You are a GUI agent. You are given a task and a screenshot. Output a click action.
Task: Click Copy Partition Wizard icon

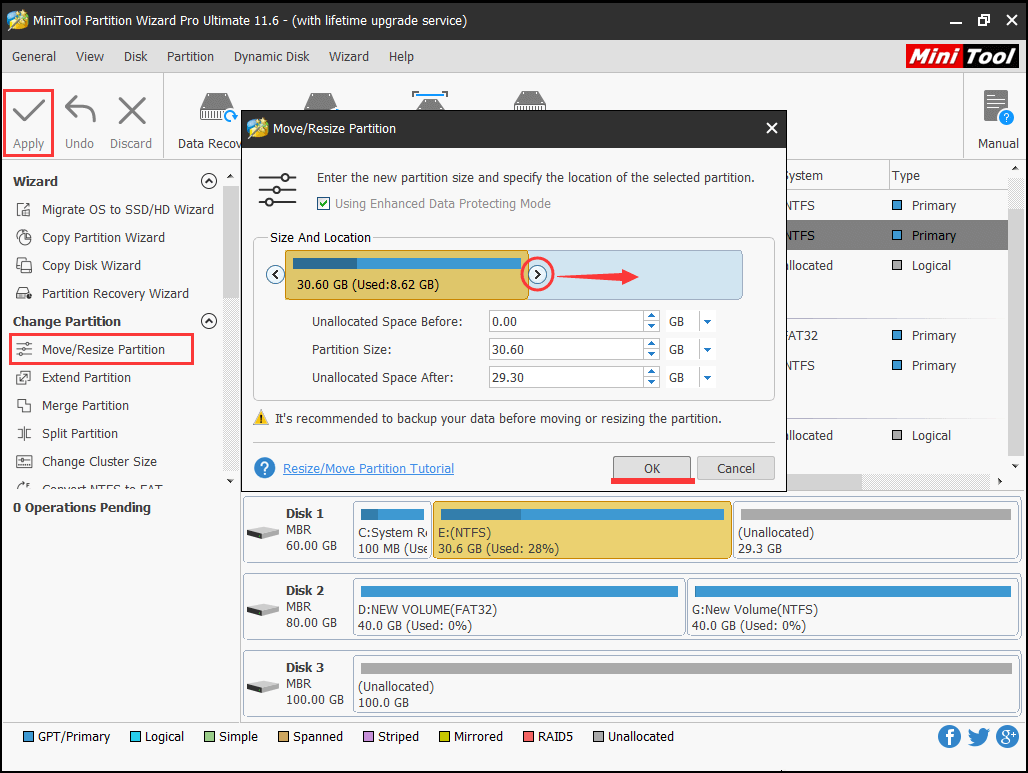(24, 237)
